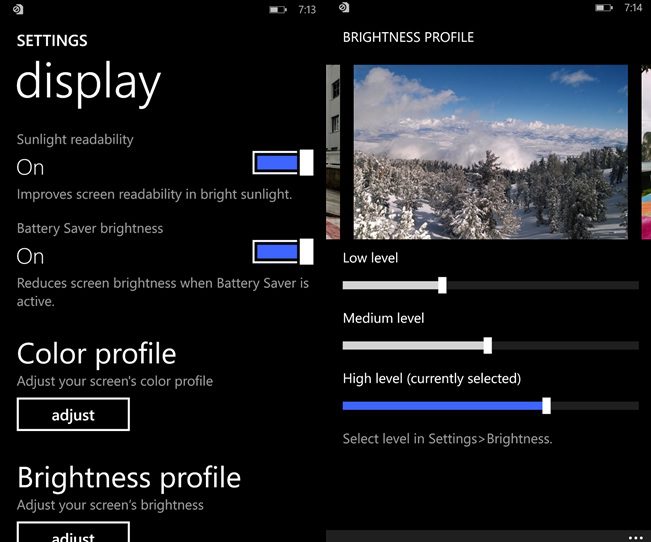Image resolution: width=651 pixels, height=542 pixels.
Task: Tap 'Adjust your screen's brightness' text
Action: [110, 505]
